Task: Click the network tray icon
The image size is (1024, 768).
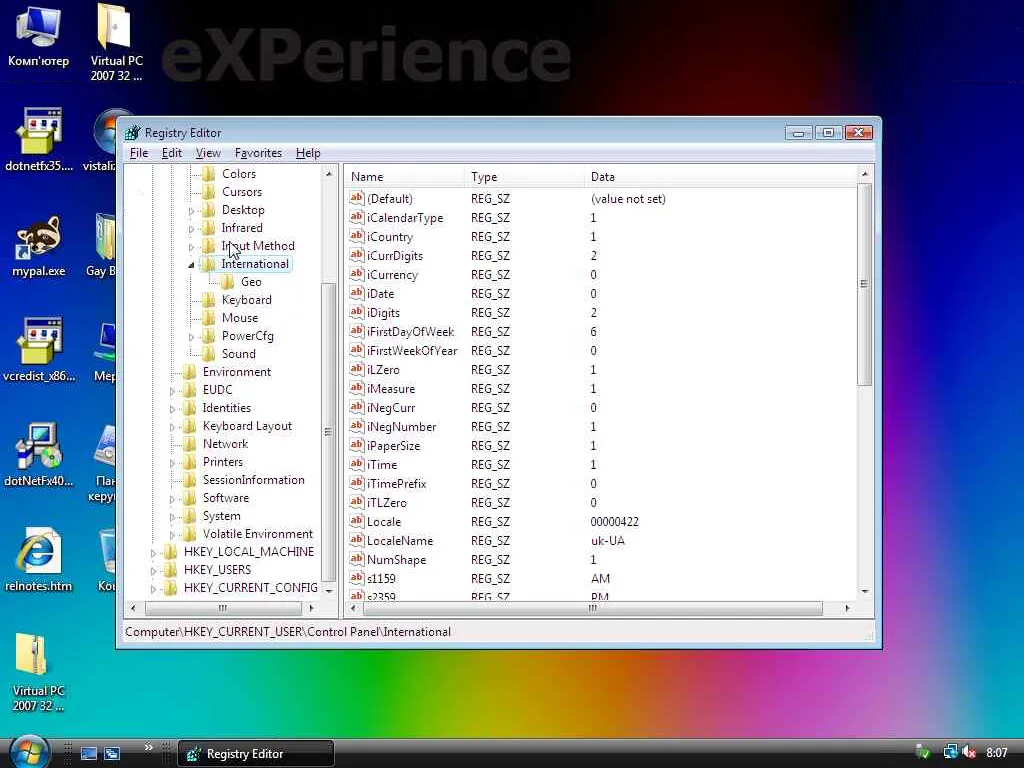Action: pos(950,753)
